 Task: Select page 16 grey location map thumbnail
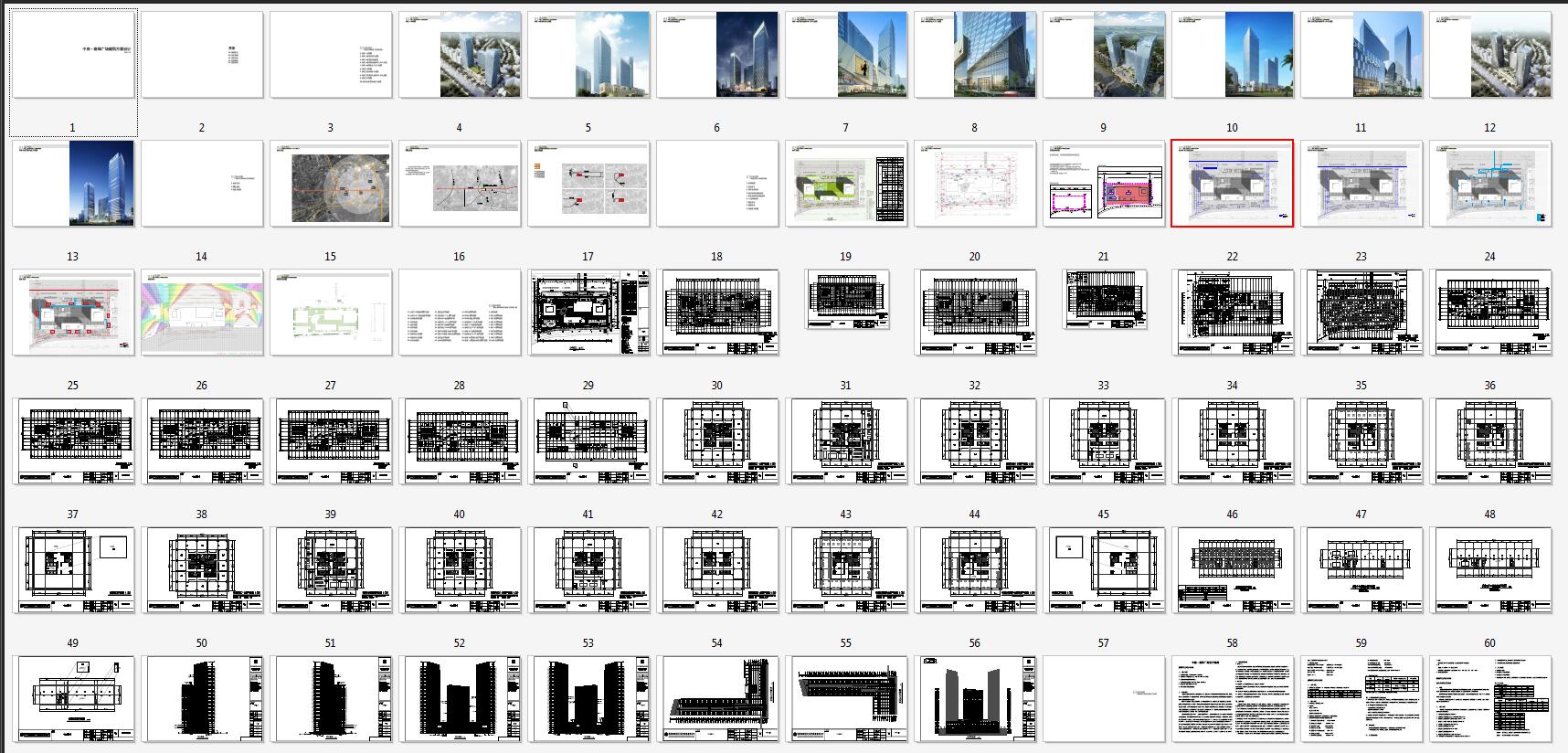click(460, 184)
